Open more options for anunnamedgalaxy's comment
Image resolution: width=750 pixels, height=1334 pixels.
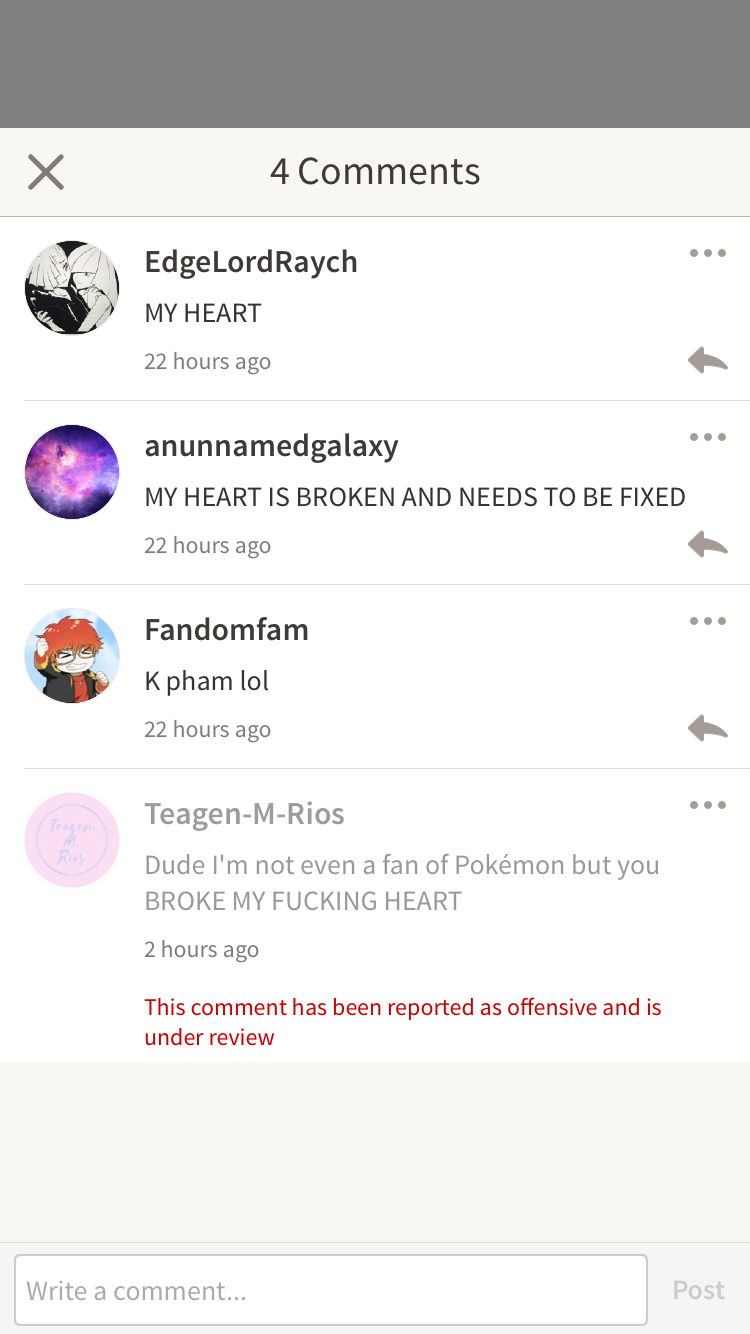708,437
